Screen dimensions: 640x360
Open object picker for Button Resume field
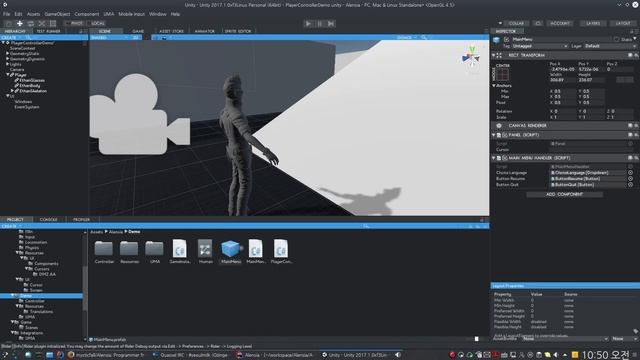tap(631, 179)
